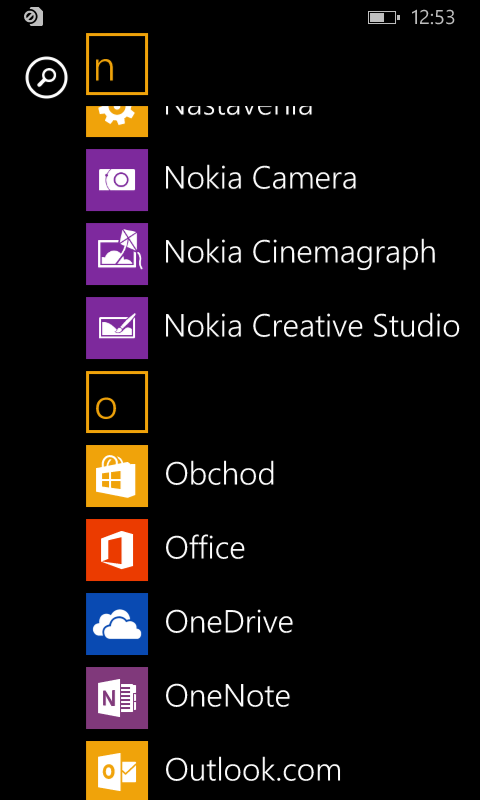
Task: Open the Obchod store bag icon
Action: tap(117, 476)
